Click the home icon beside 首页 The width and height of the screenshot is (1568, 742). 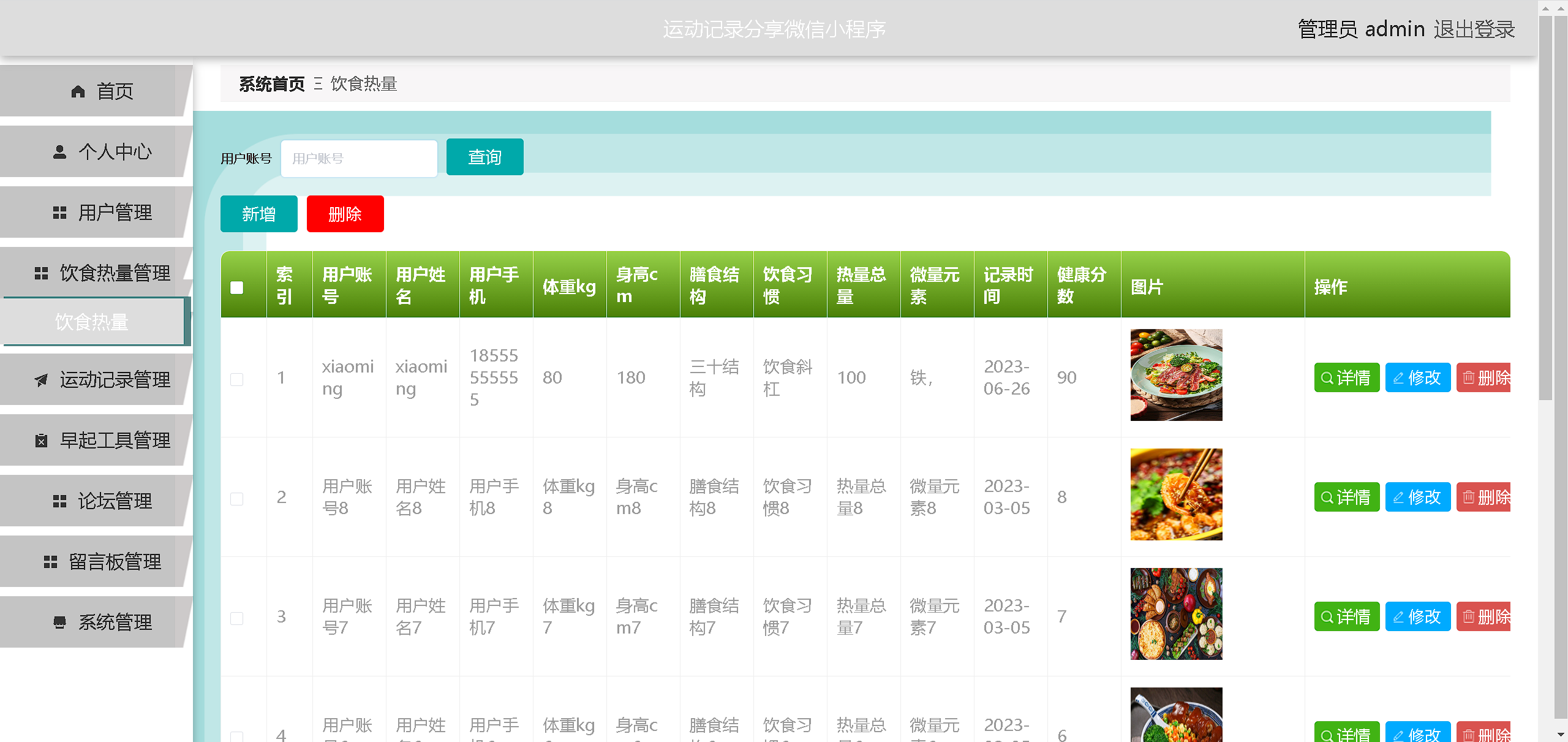[78, 92]
